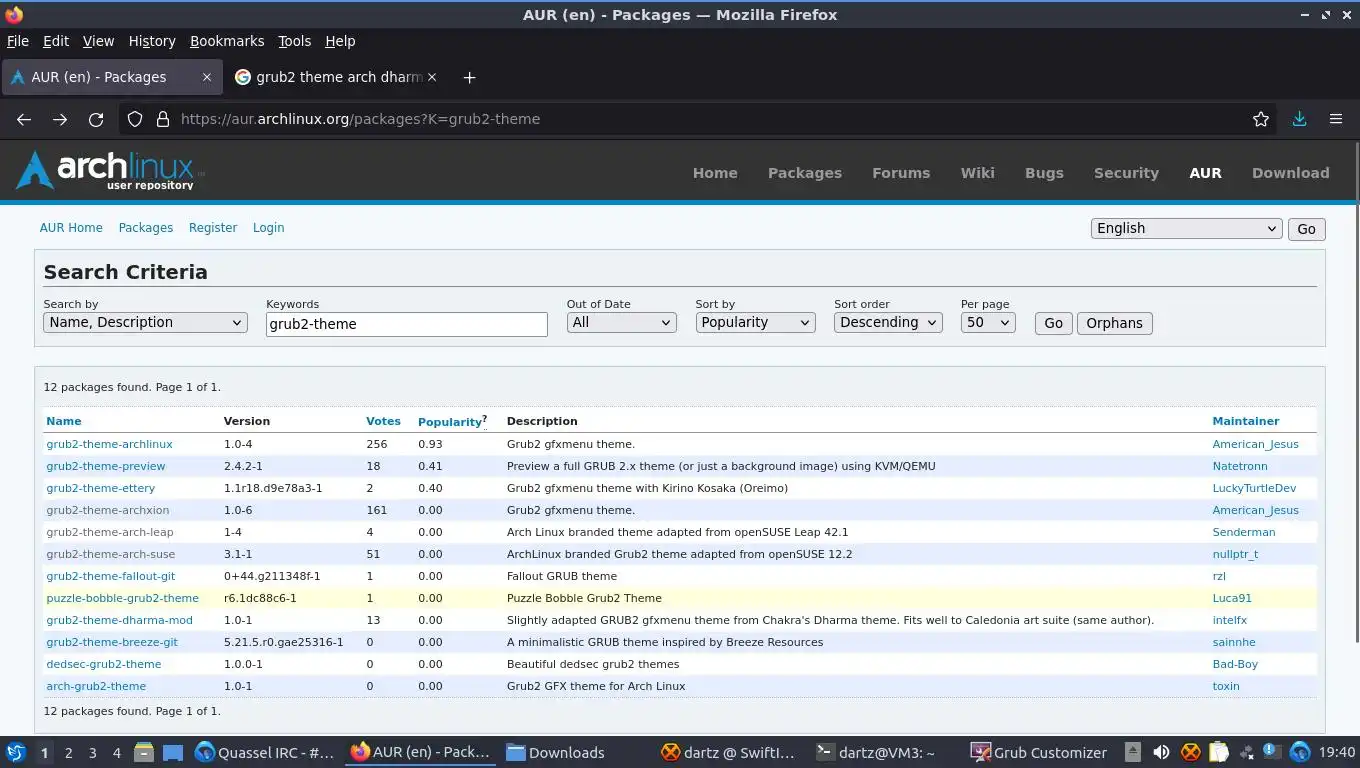Open the Sort by Popularity dropdown
Viewport: 1360px width, 768px height.
(755, 322)
